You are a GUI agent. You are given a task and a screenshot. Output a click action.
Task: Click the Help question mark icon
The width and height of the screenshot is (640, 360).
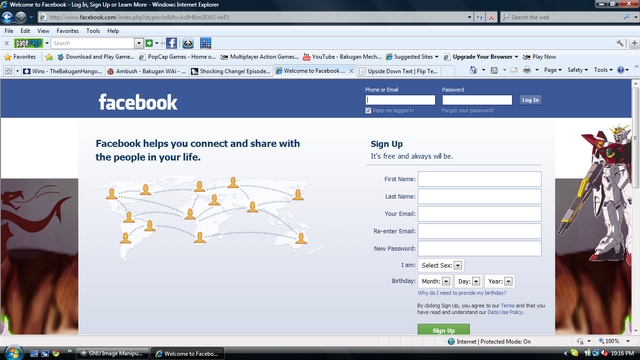[x=621, y=70]
